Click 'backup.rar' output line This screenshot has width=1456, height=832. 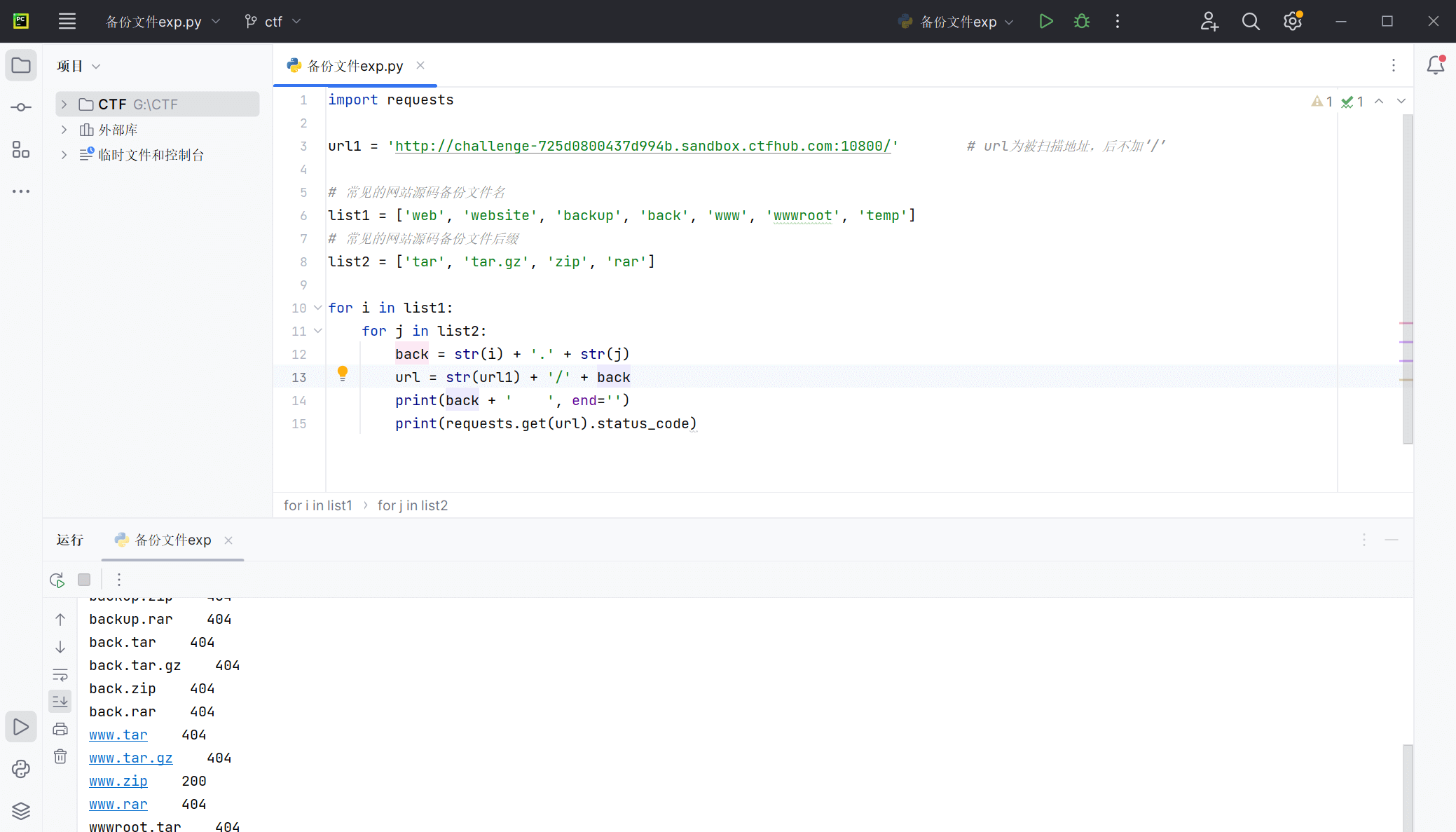click(x=160, y=620)
